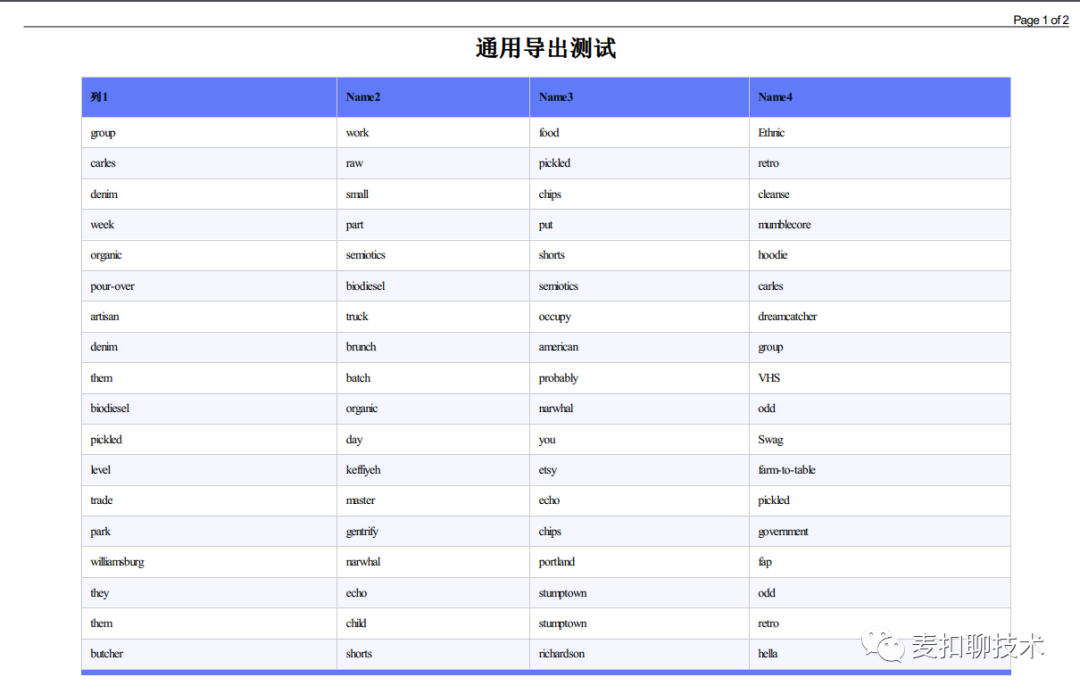1080x694 pixels.
Task: Click the dreamcatcher cell
Action: pyautogui.click(x=789, y=316)
